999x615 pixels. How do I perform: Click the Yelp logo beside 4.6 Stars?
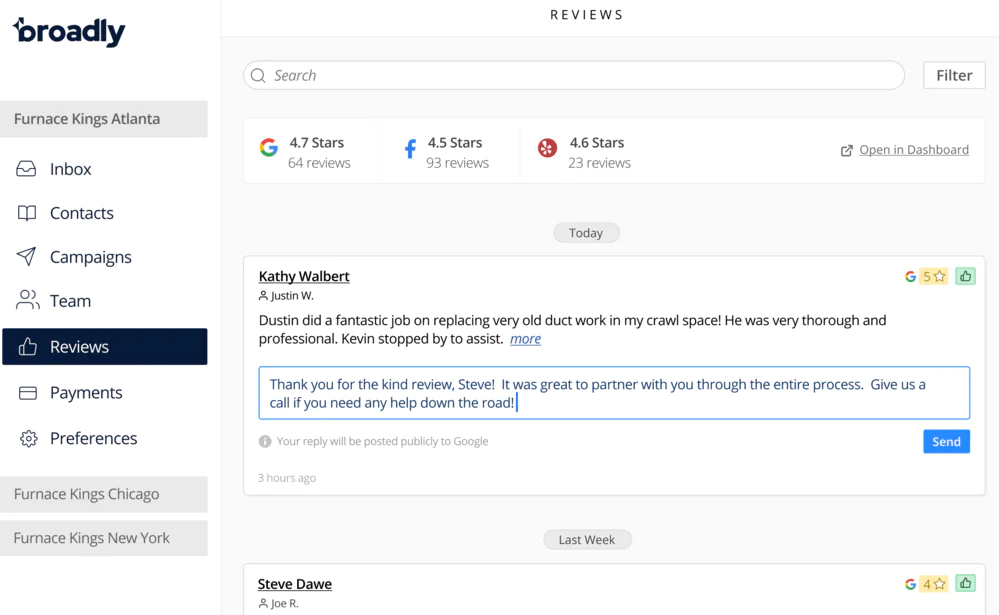point(547,148)
